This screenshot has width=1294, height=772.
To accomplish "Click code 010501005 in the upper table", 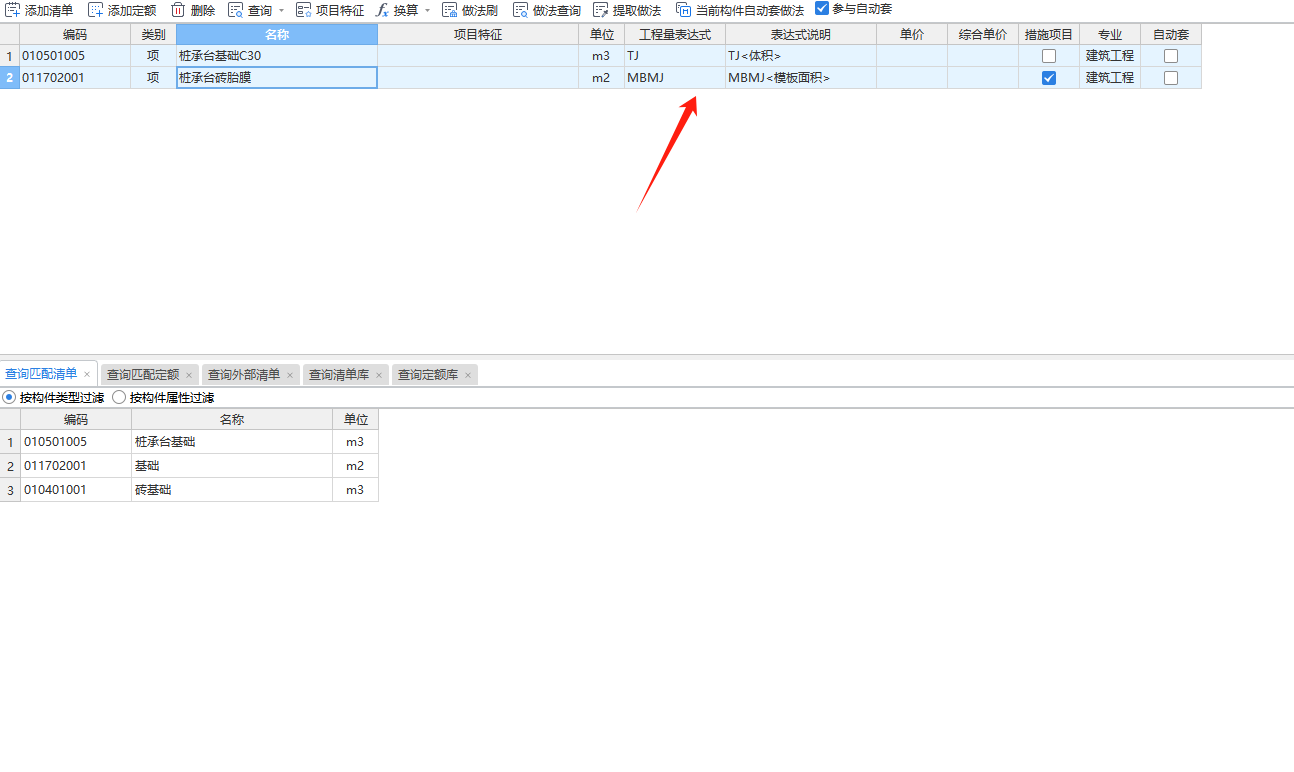I will click(x=75, y=56).
